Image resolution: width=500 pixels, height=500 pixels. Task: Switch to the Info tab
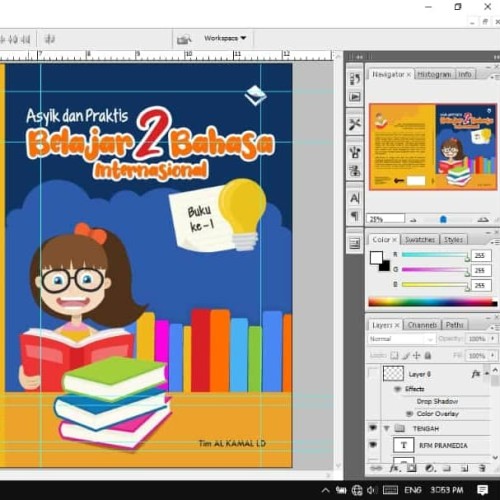[x=465, y=74]
